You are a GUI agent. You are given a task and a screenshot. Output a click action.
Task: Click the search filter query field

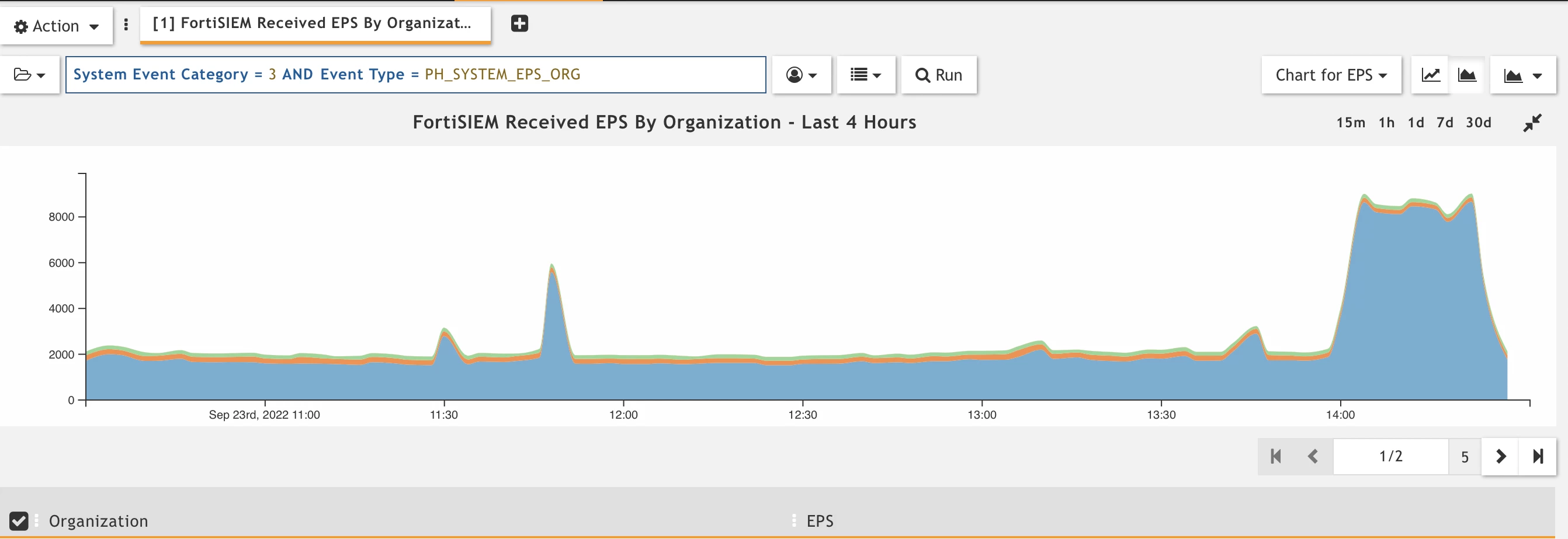point(415,75)
